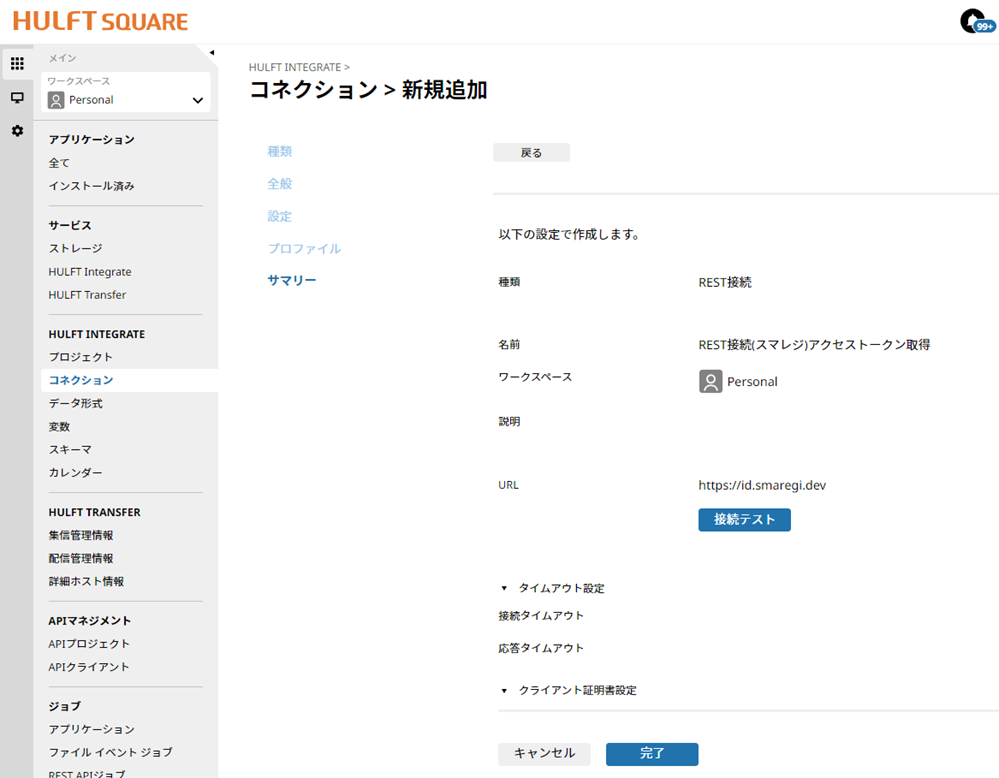The image size is (999, 778).
Task: Open notifications icon with 99+ badge
Action: click(976, 22)
